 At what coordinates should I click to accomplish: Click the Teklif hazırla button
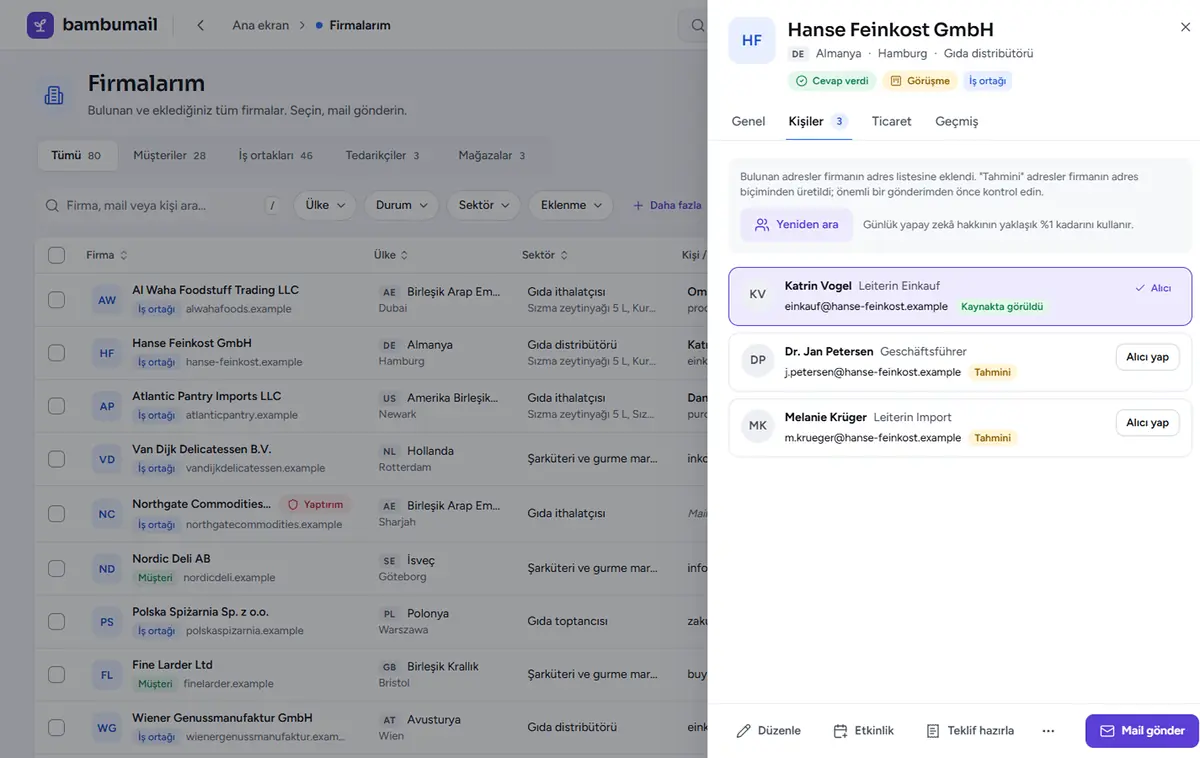(x=970, y=731)
